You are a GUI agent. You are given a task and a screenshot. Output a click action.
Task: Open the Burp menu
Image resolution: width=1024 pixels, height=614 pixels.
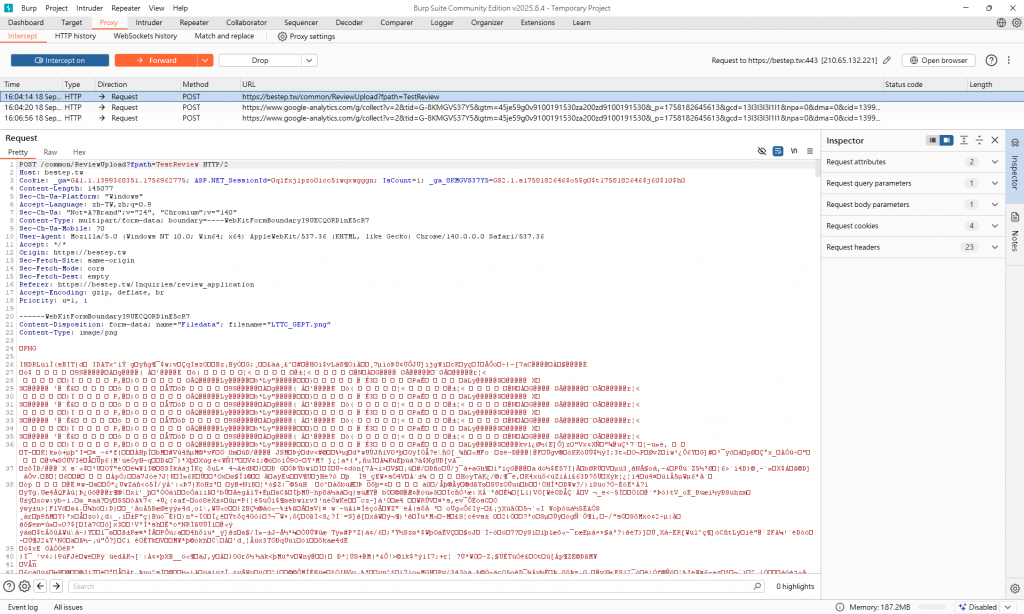(29, 8)
